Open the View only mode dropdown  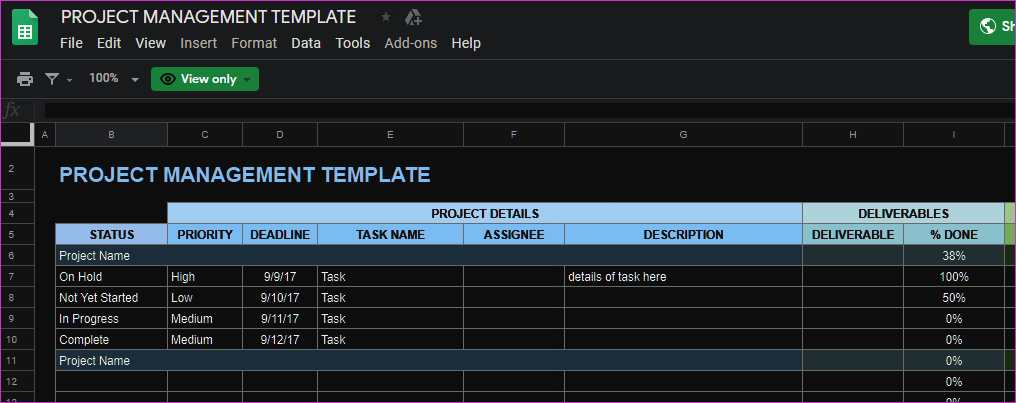click(x=205, y=79)
